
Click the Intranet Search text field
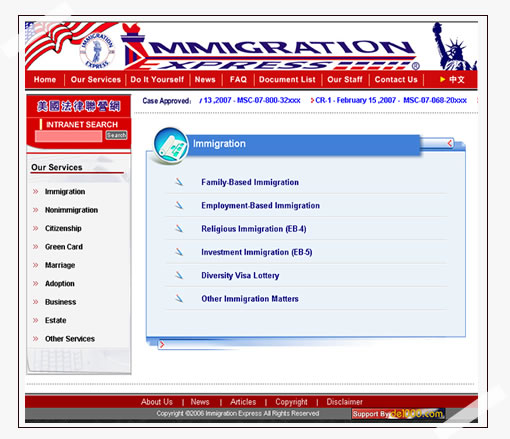pyautogui.click(x=69, y=136)
